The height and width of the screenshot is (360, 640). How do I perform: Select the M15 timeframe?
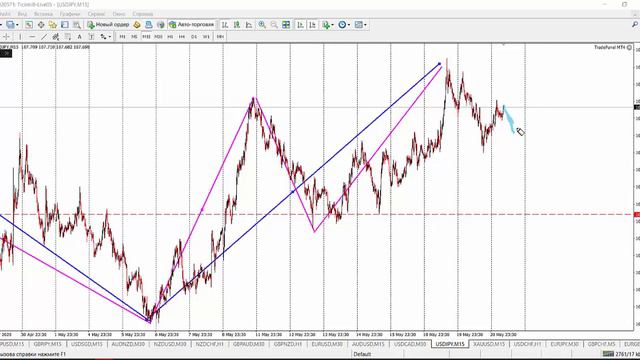[x=146, y=37]
